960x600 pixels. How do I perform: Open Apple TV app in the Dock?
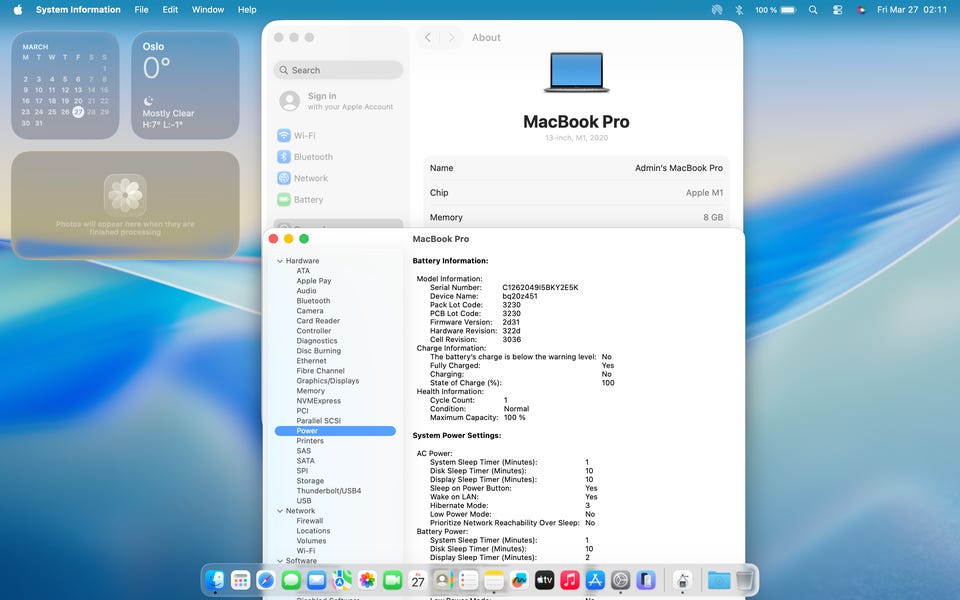click(x=544, y=579)
